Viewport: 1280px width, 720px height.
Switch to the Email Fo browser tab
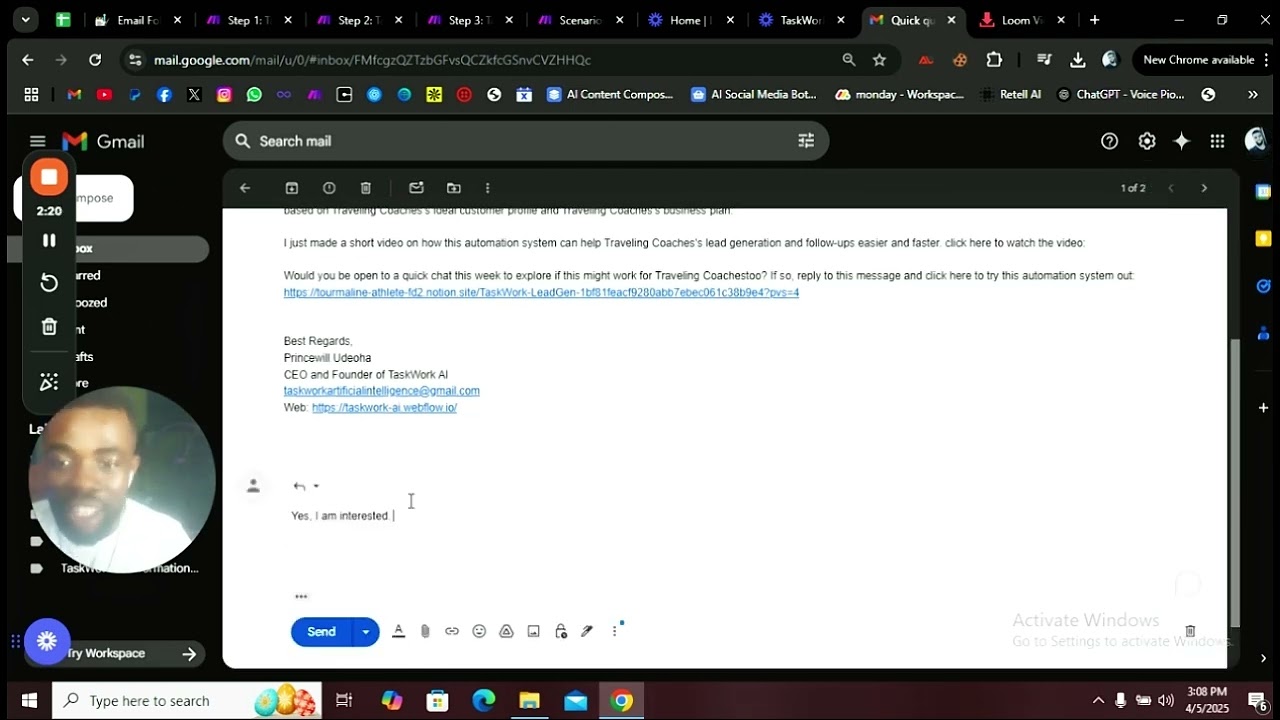pos(139,20)
